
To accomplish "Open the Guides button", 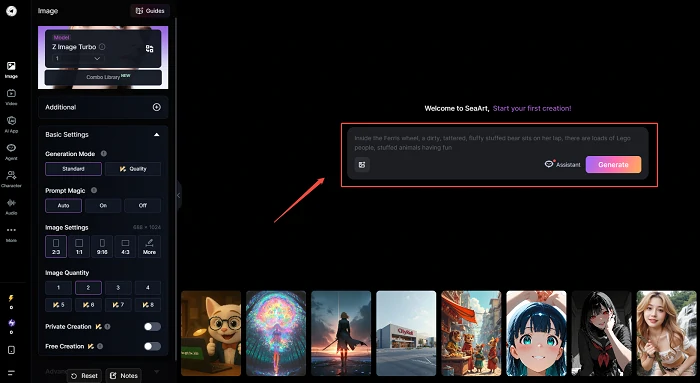I will (x=150, y=11).
